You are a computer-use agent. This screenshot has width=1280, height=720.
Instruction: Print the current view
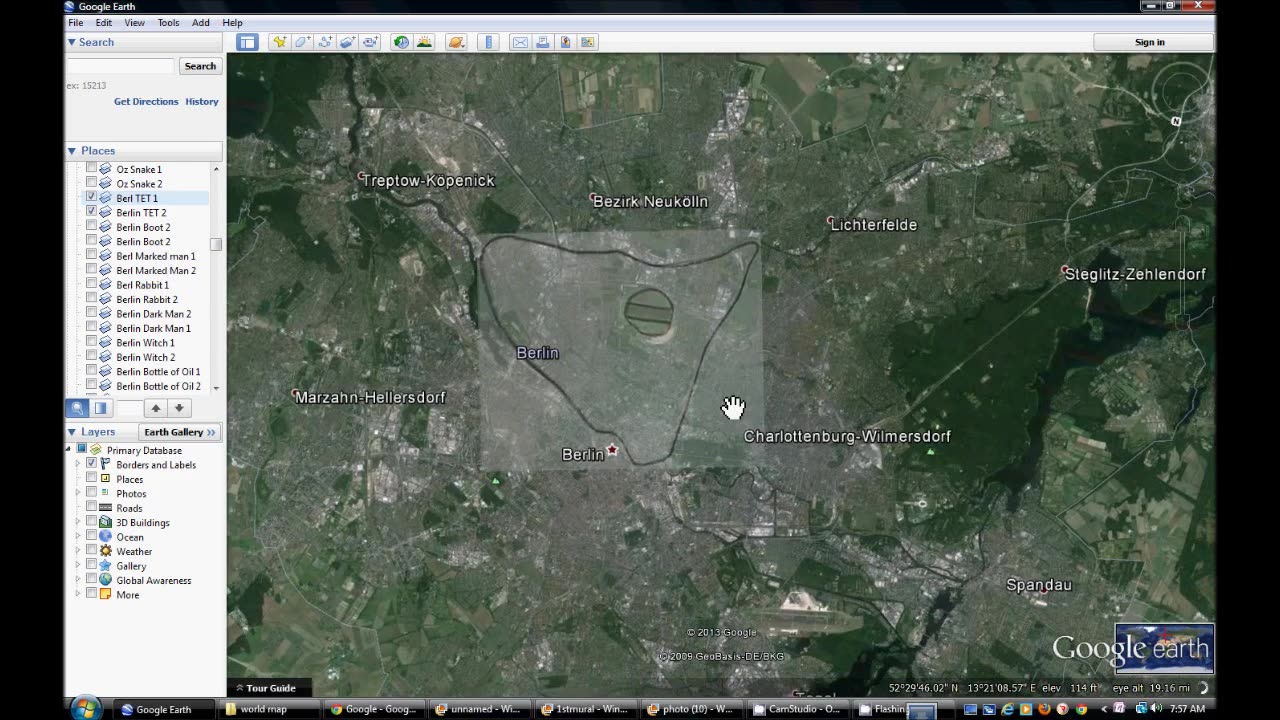click(x=542, y=42)
